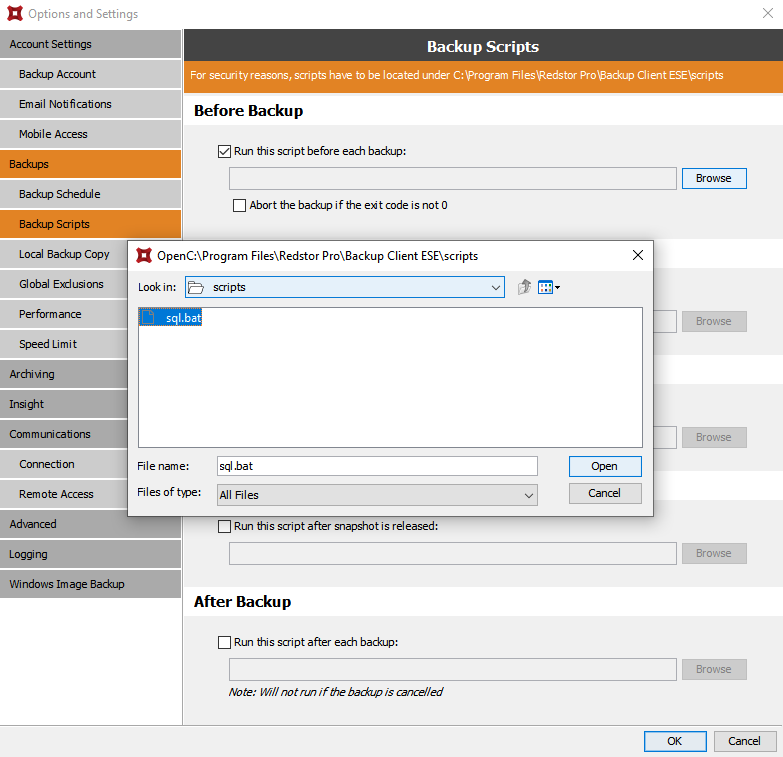Viewport: 783px width, 757px height.
Task: Select Backup Scripts in sidebar
Action: coord(90,224)
